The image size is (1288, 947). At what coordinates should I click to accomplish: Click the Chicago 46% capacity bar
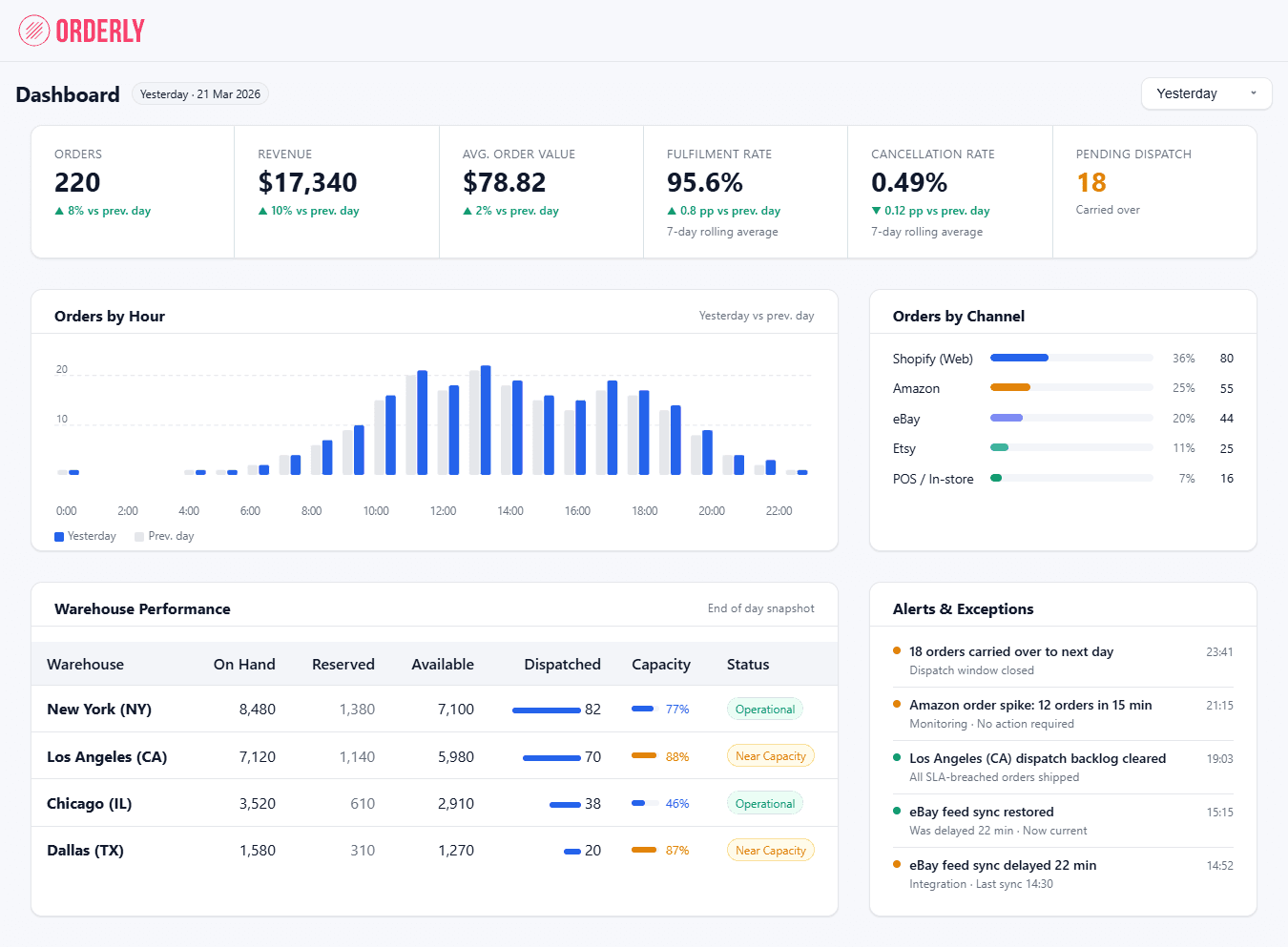click(x=644, y=803)
